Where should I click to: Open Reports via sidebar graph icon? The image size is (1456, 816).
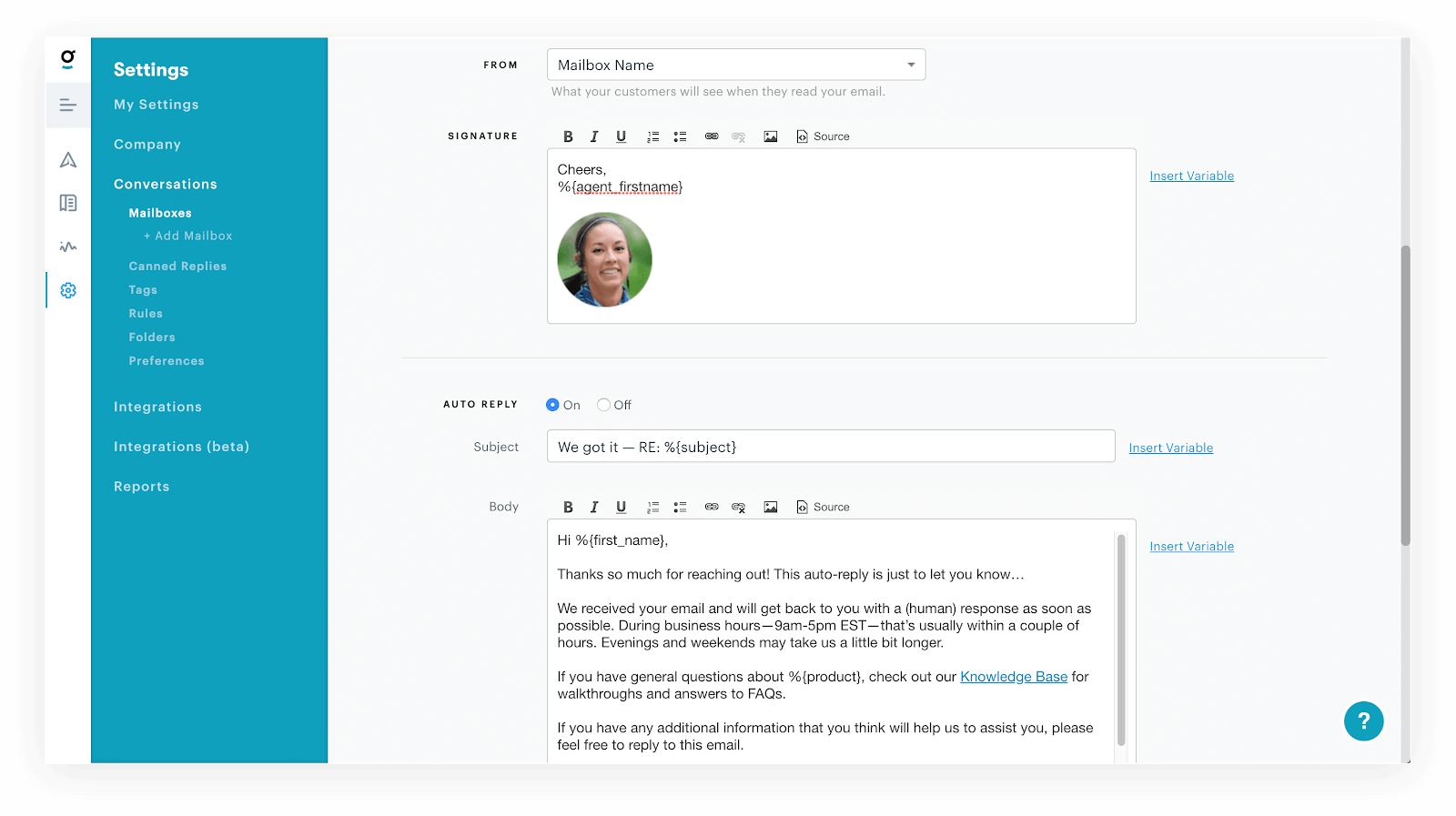click(68, 247)
